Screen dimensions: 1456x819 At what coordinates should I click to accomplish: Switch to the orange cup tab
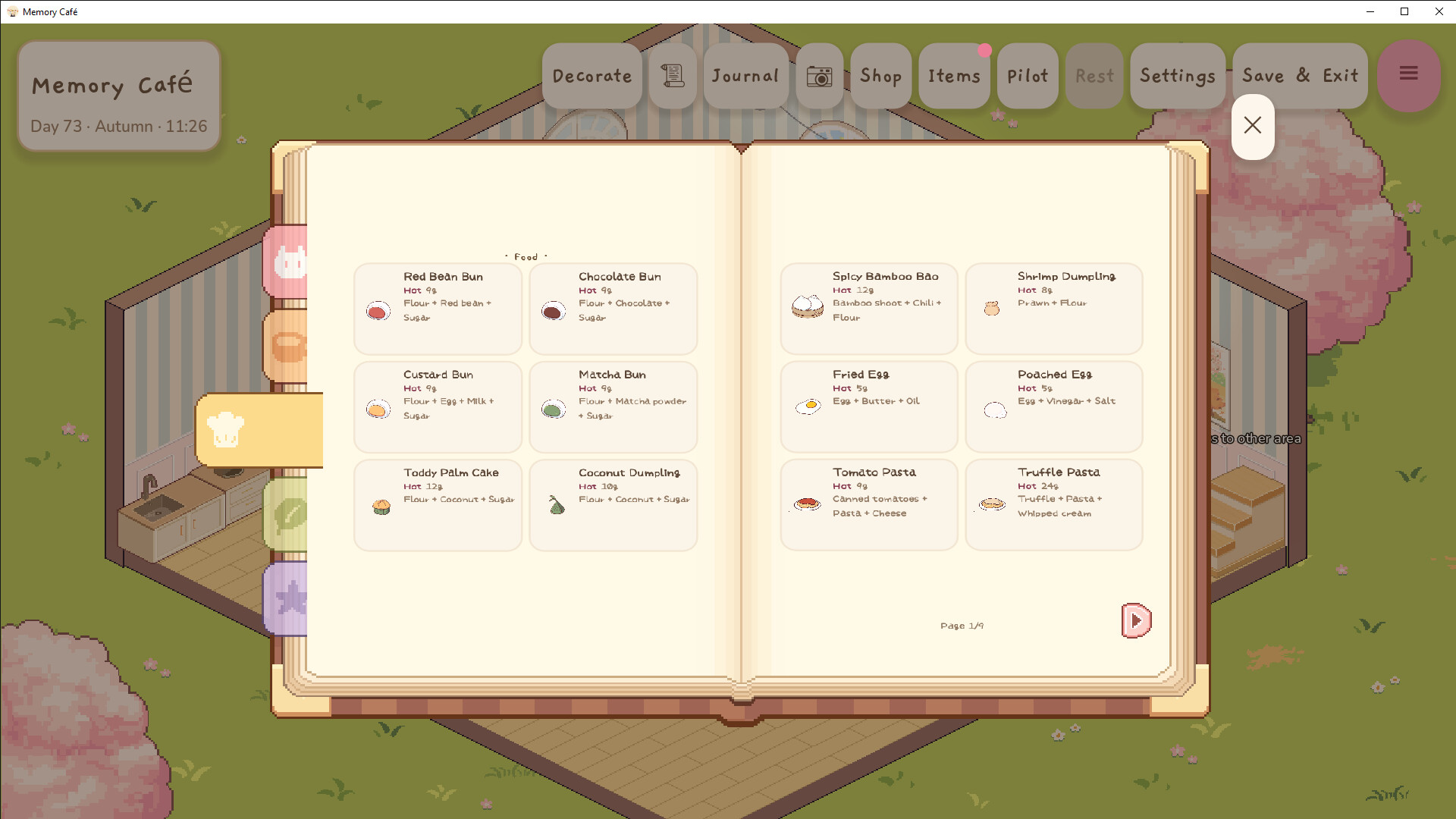pyautogui.click(x=287, y=347)
